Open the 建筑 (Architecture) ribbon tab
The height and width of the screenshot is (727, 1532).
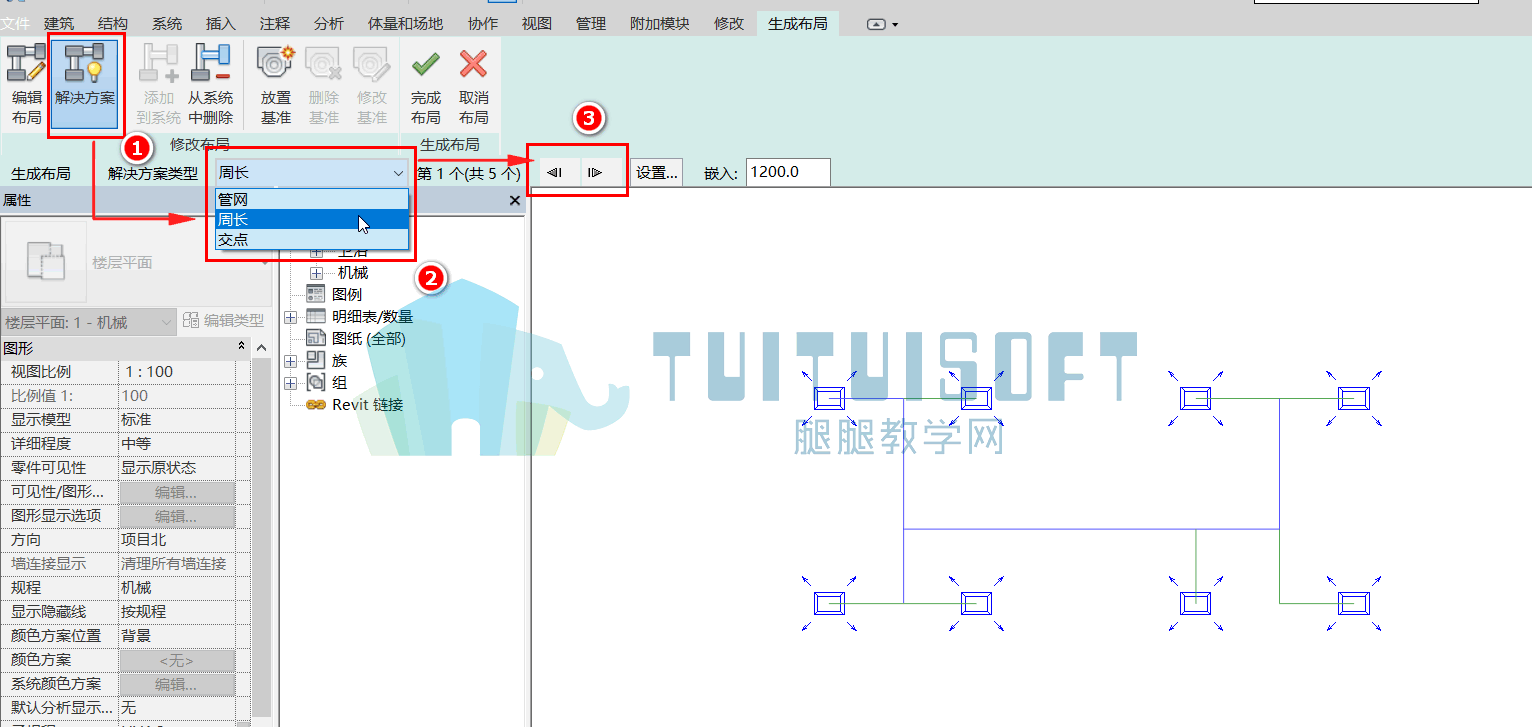pyautogui.click(x=59, y=23)
